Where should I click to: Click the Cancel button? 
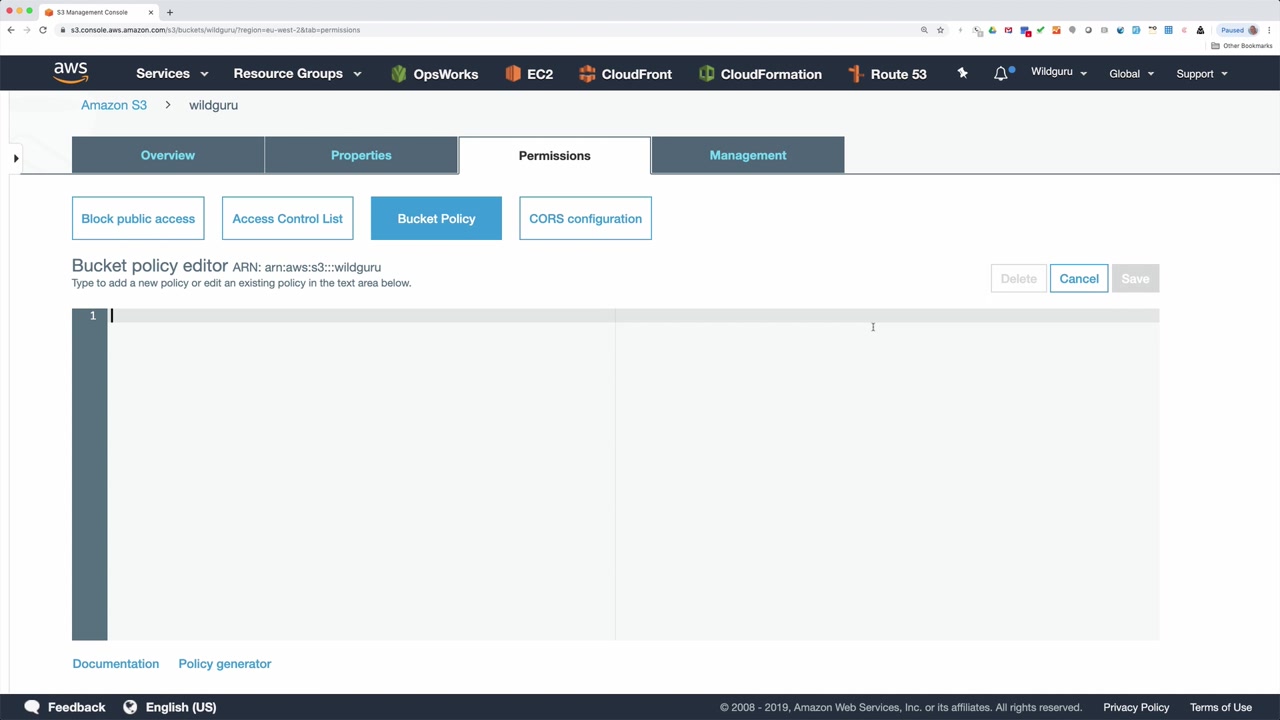click(x=1079, y=279)
